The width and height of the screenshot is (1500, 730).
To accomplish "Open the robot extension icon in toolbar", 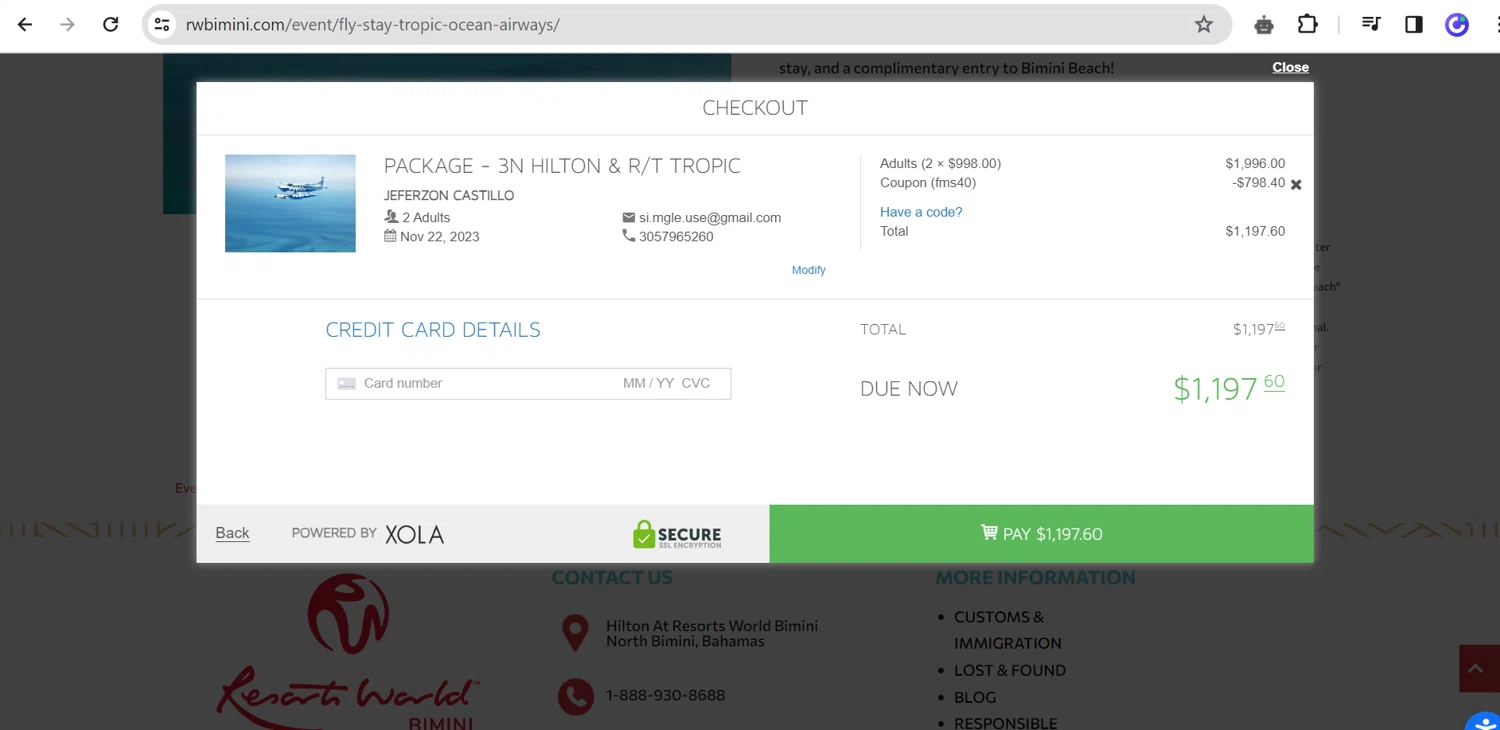I will (1264, 25).
